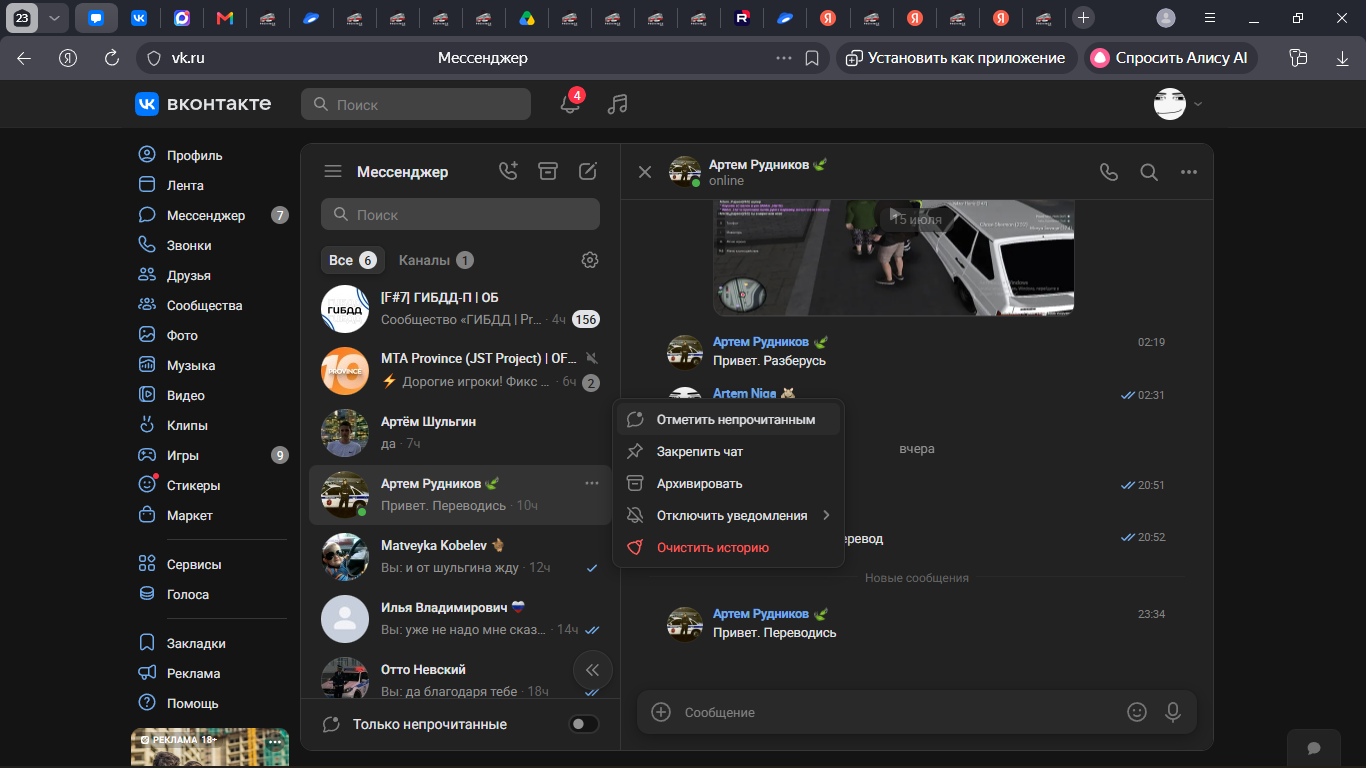Open three-dot menu on Артем Рудников row

(592, 483)
